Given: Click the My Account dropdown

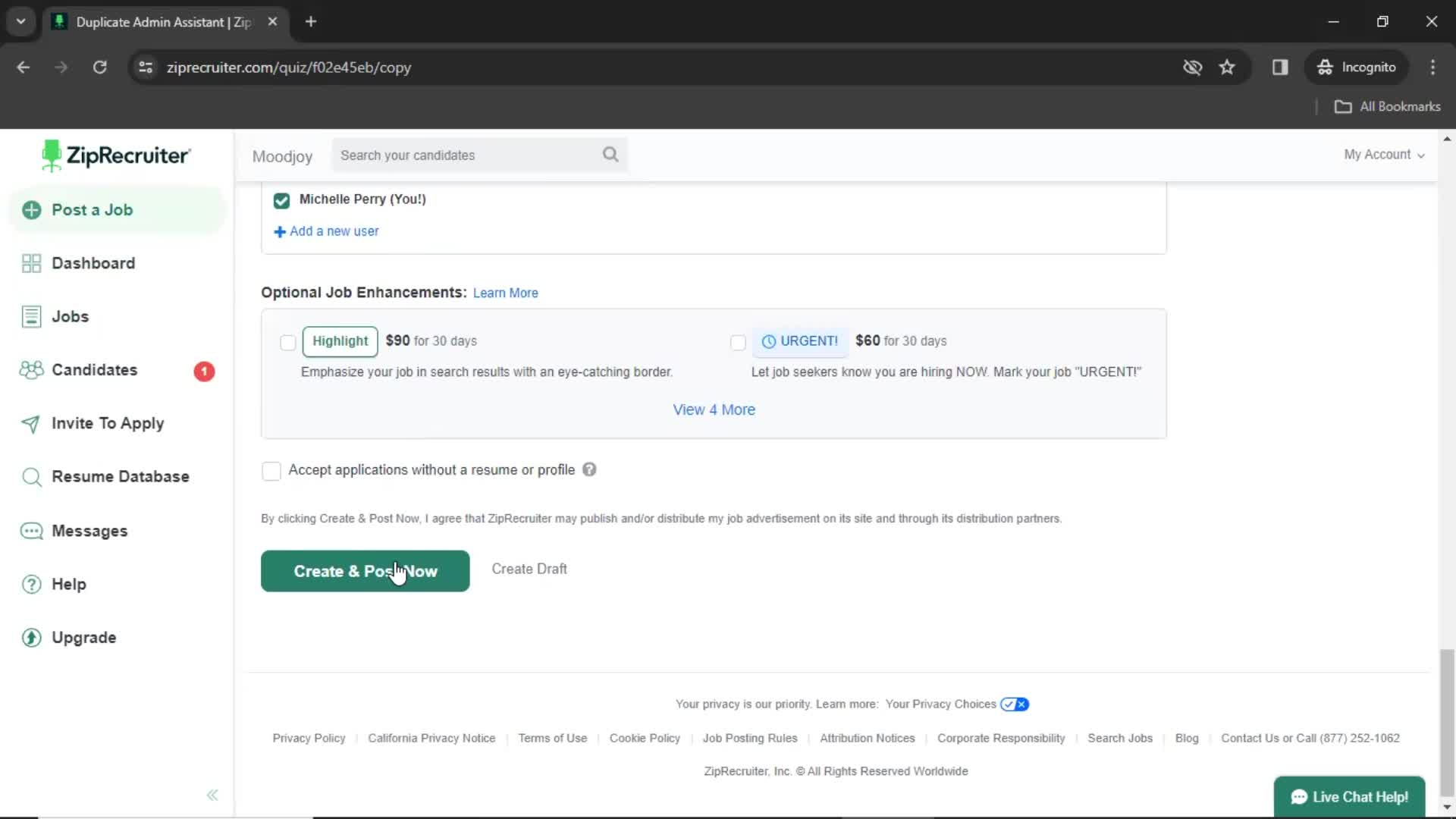Looking at the screenshot, I should [1383, 154].
